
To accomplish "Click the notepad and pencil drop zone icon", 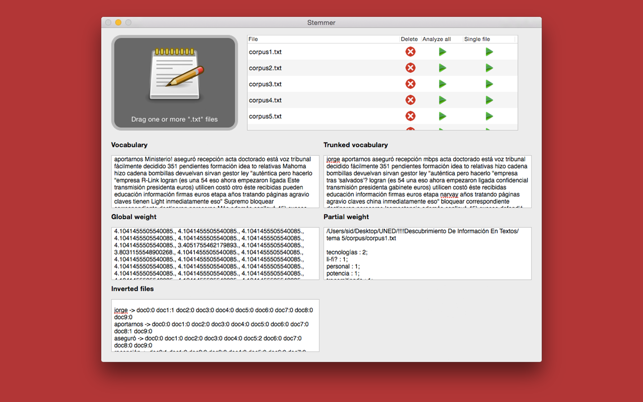I will pyautogui.click(x=176, y=74).
